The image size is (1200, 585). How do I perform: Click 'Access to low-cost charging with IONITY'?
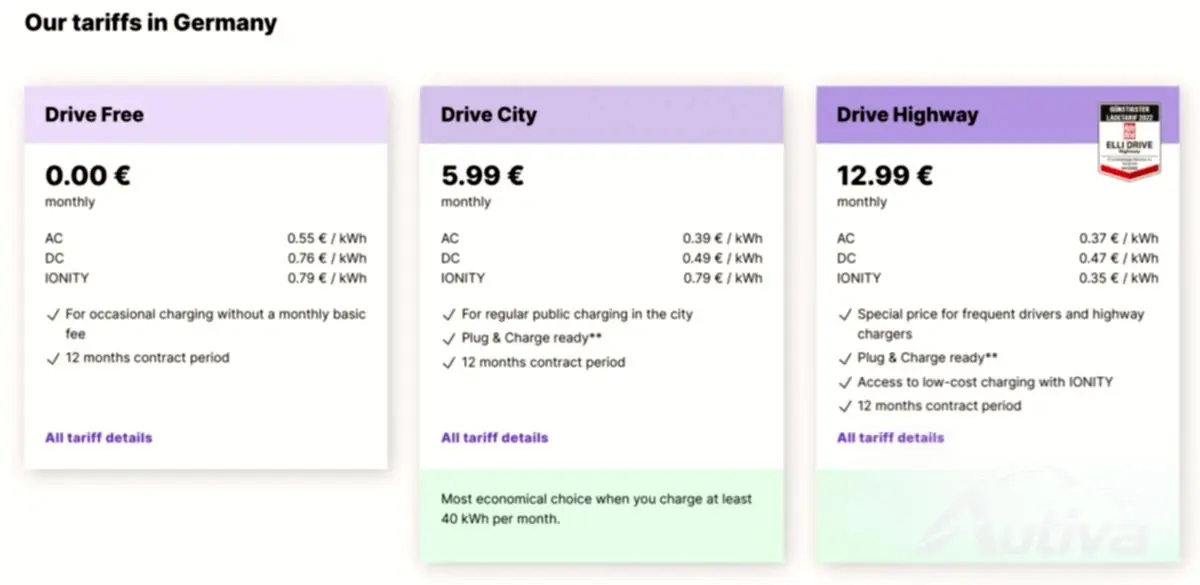tap(985, 382)
